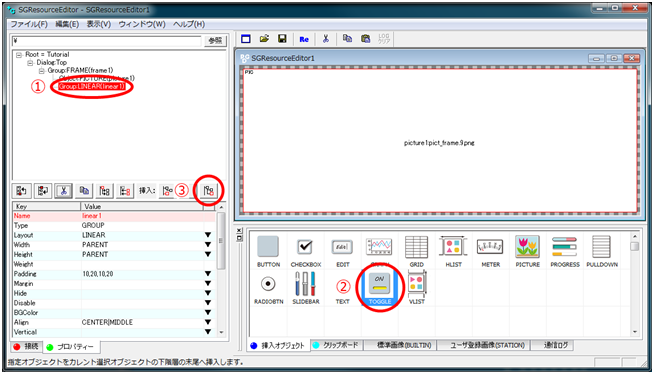Open the Padding property dropdown arrow

[208, 274]
